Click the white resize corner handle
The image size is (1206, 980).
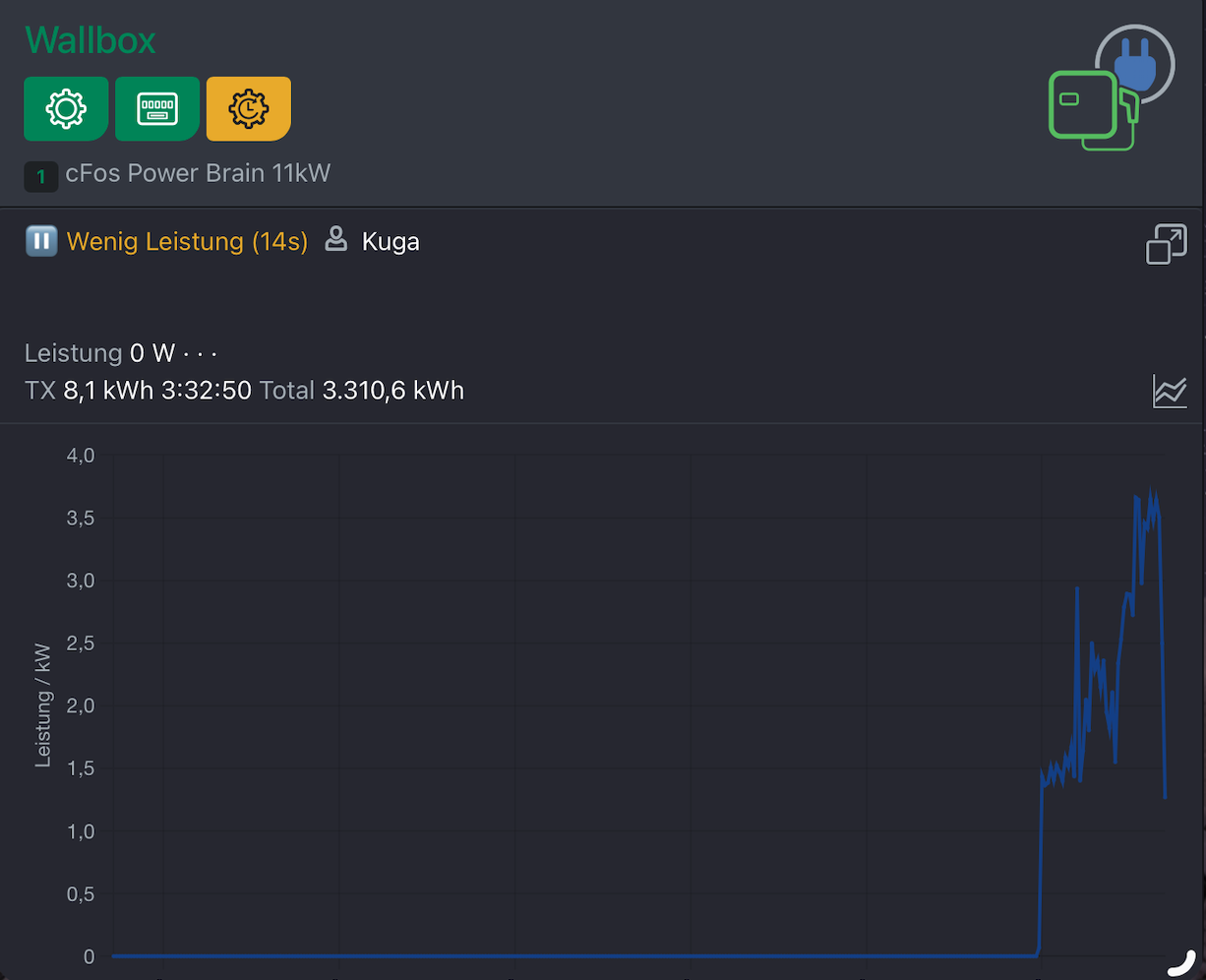pyautogui.click(x=1186, y=962)
